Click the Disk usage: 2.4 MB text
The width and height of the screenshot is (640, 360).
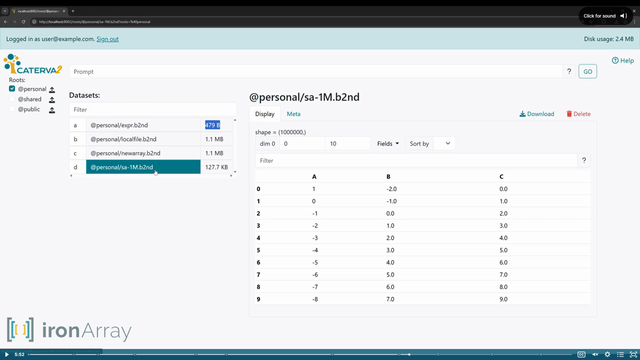(x=609, y=39)
